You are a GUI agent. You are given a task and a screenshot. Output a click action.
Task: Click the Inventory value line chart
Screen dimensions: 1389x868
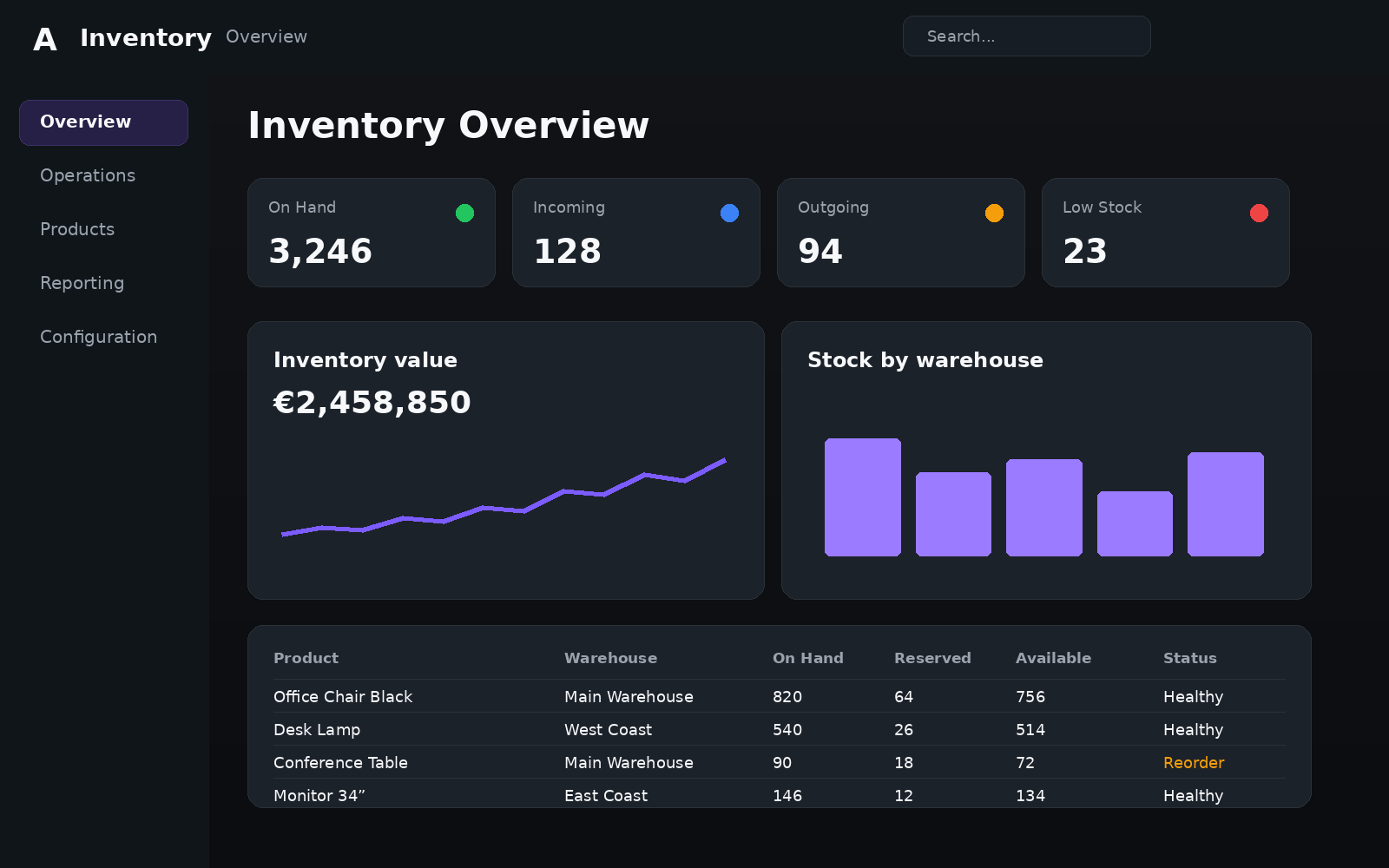(504, 497)
